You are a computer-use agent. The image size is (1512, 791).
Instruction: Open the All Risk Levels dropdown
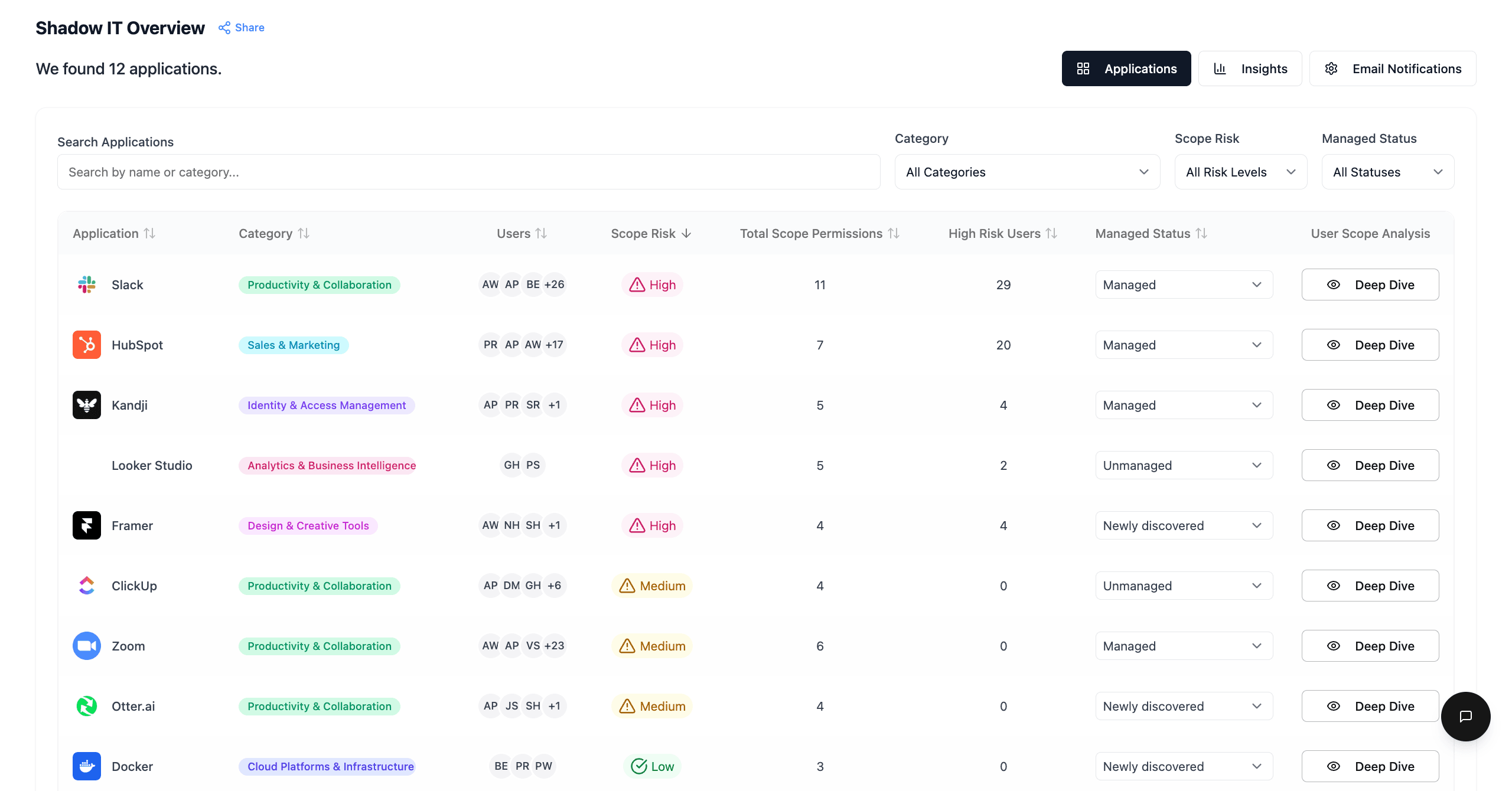(x=1240, y=172)
